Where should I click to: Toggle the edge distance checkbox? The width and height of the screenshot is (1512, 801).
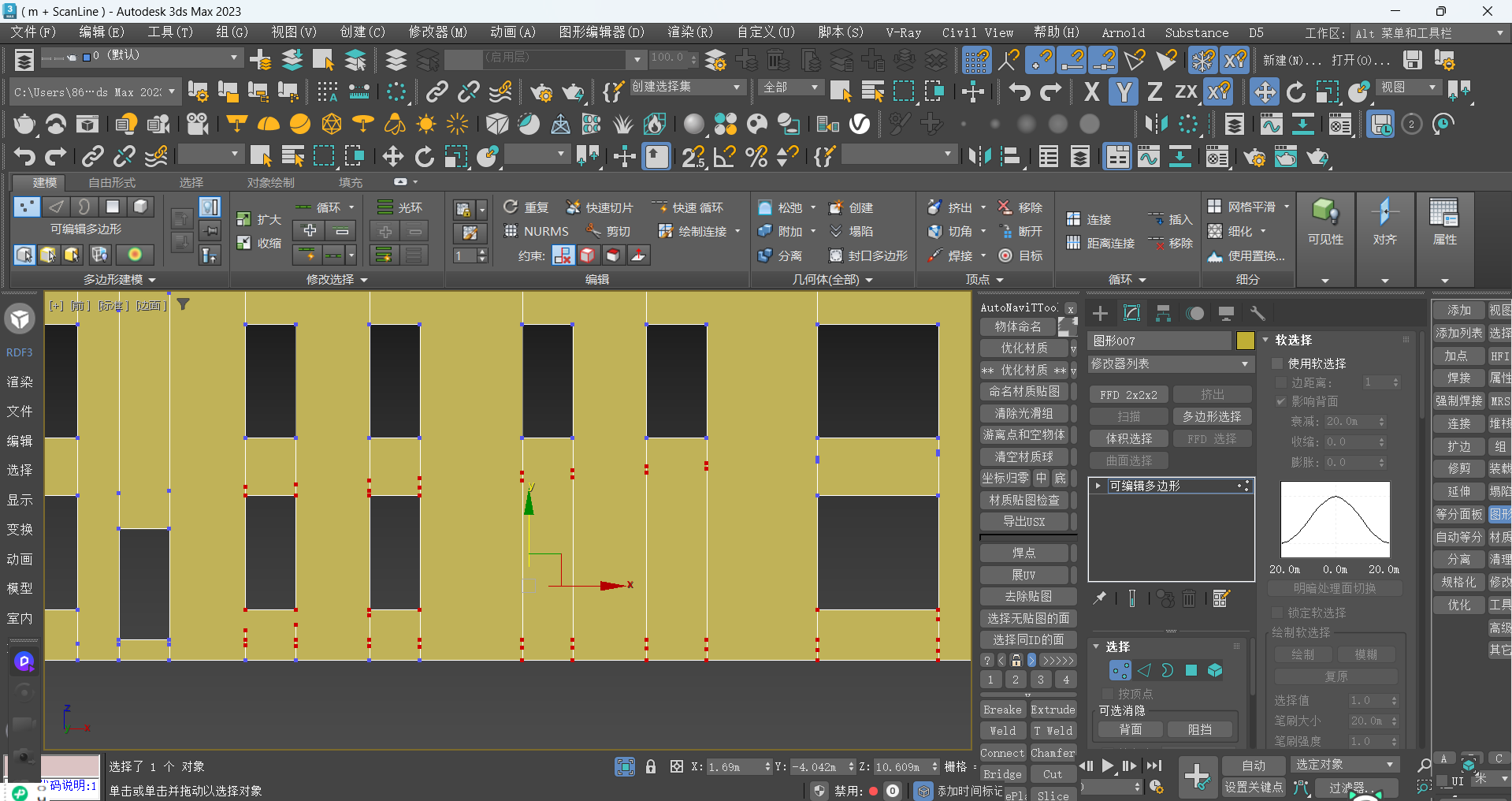click(x=1281, y=382)
